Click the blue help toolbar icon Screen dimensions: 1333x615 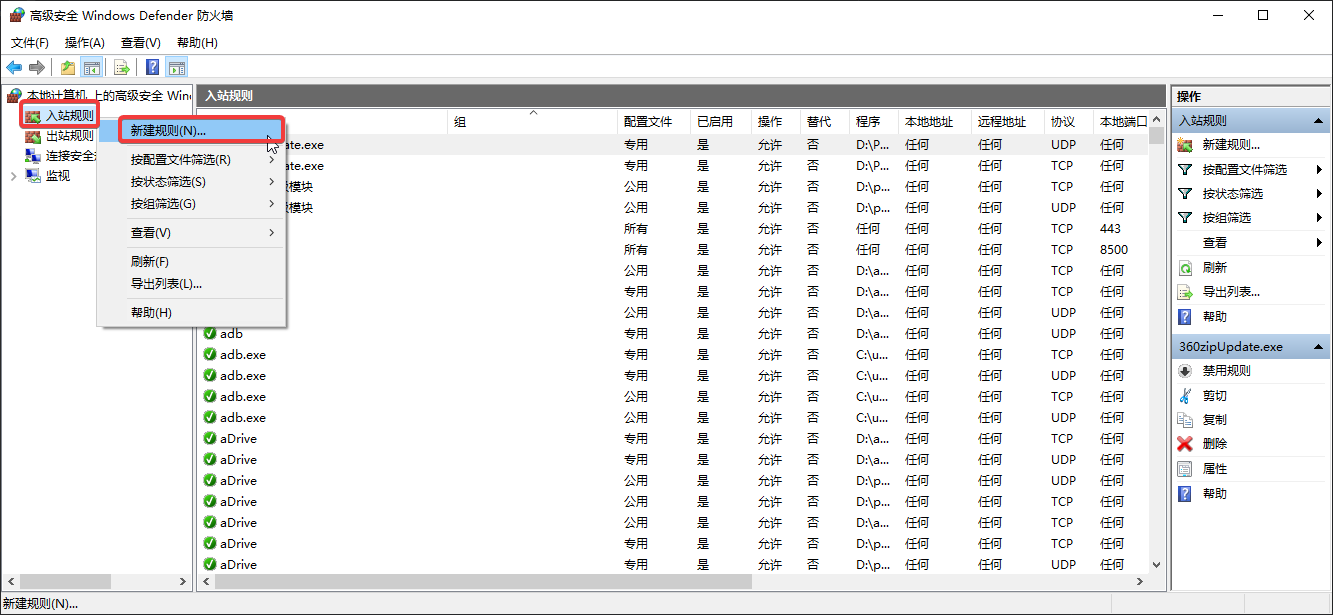[x=152, y=68]
